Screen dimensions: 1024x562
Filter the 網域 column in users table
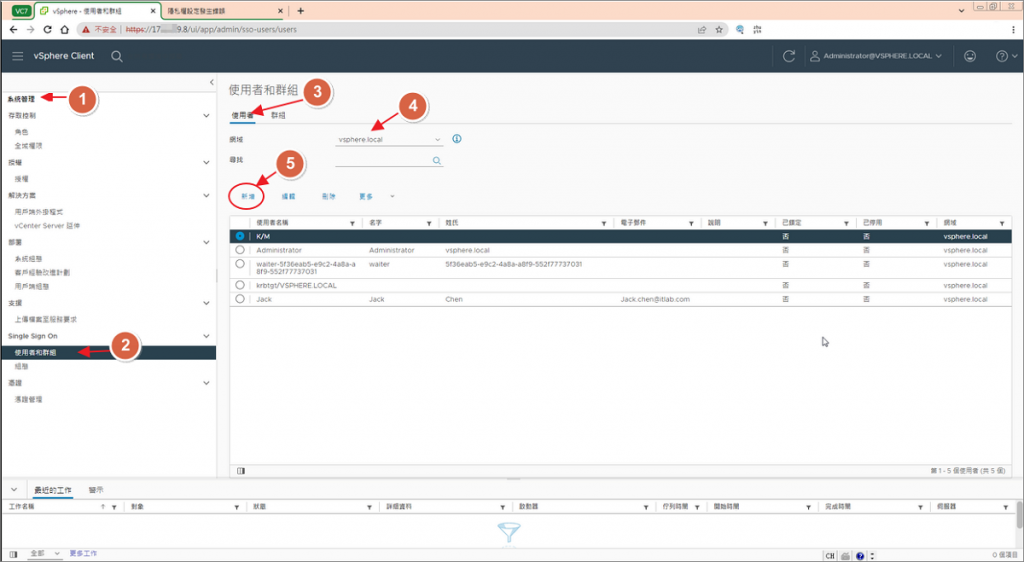coord(1002,223)
